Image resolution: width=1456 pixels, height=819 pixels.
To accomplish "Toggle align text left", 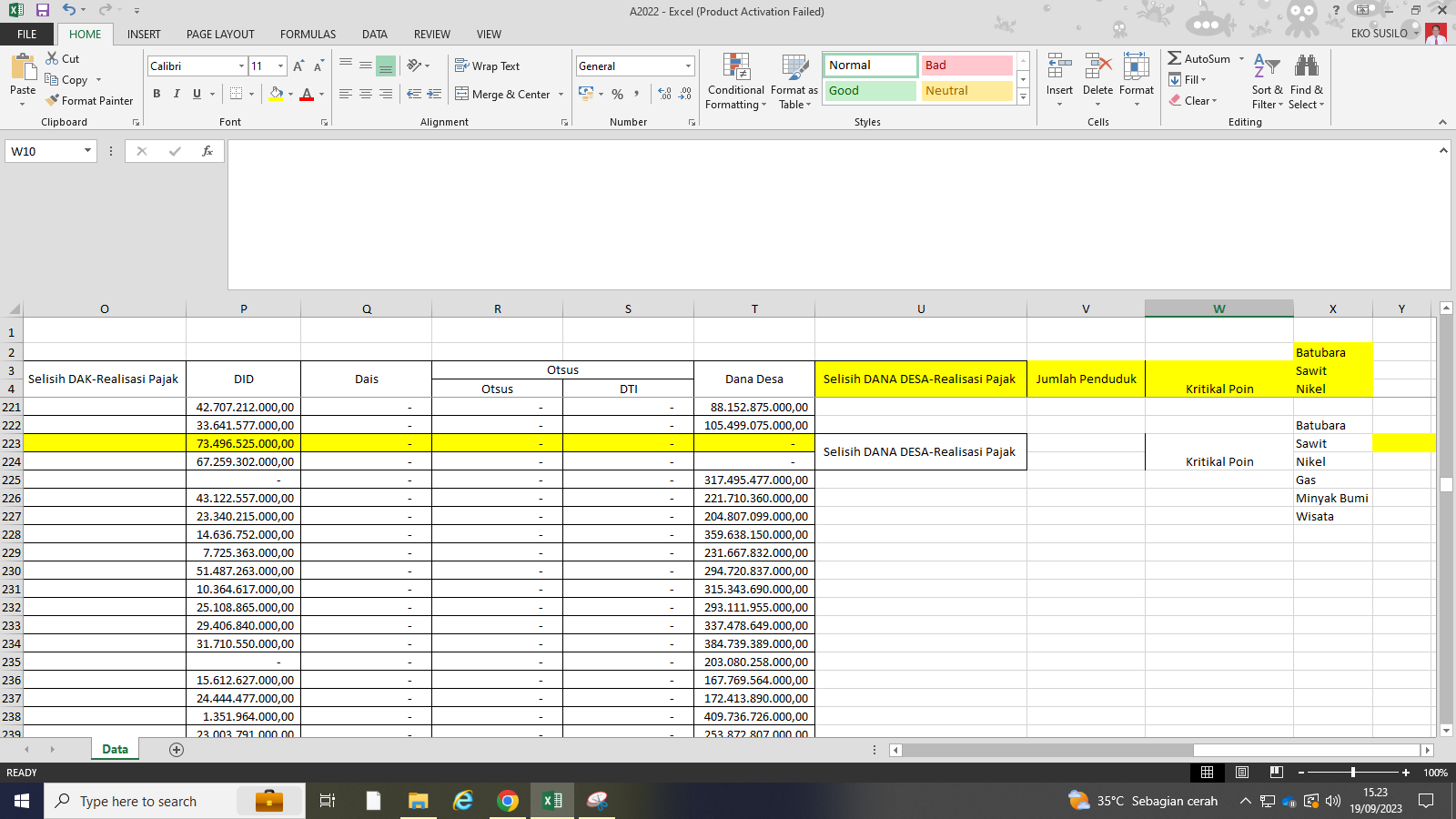I will [345, 94].
